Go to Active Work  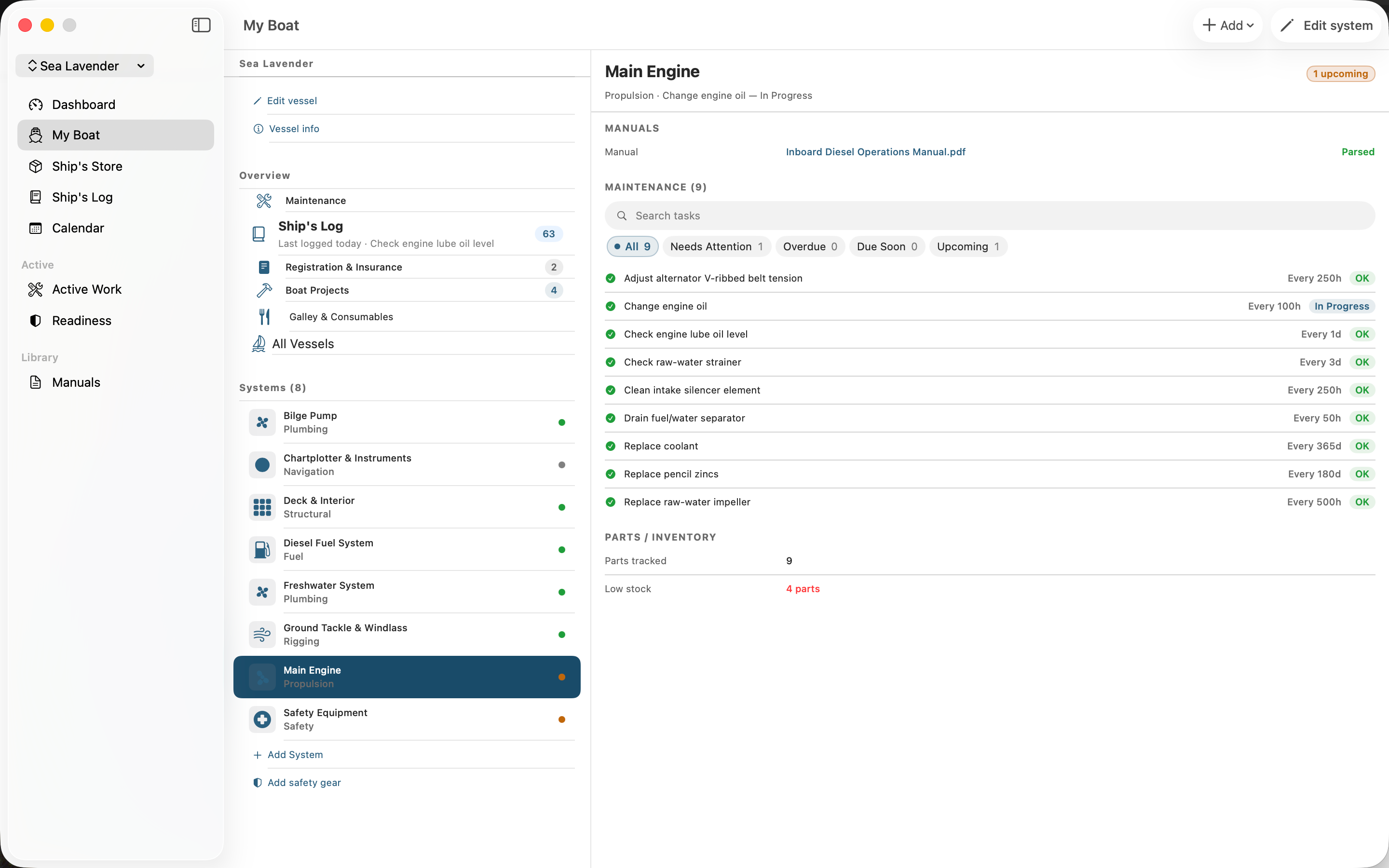(x=115, y=289)
